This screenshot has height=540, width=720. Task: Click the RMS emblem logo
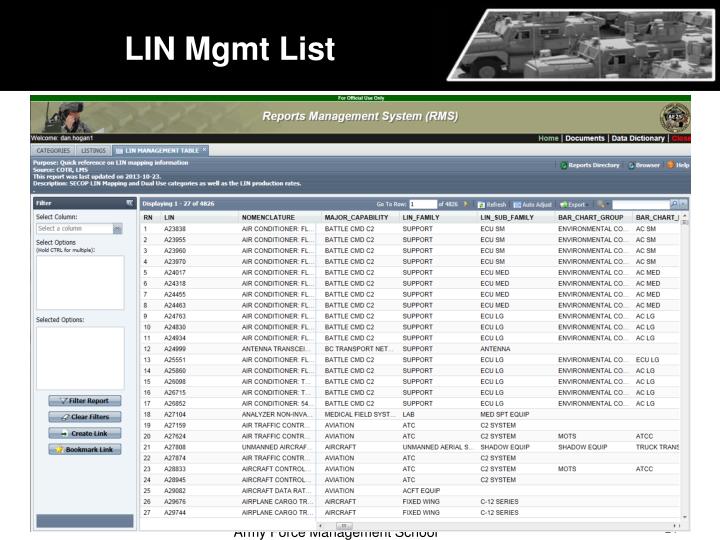[675, 118]
